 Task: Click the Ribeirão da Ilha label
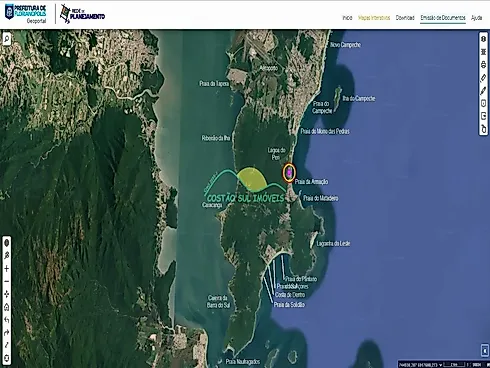pyautogui.click(x=216, y=138)
